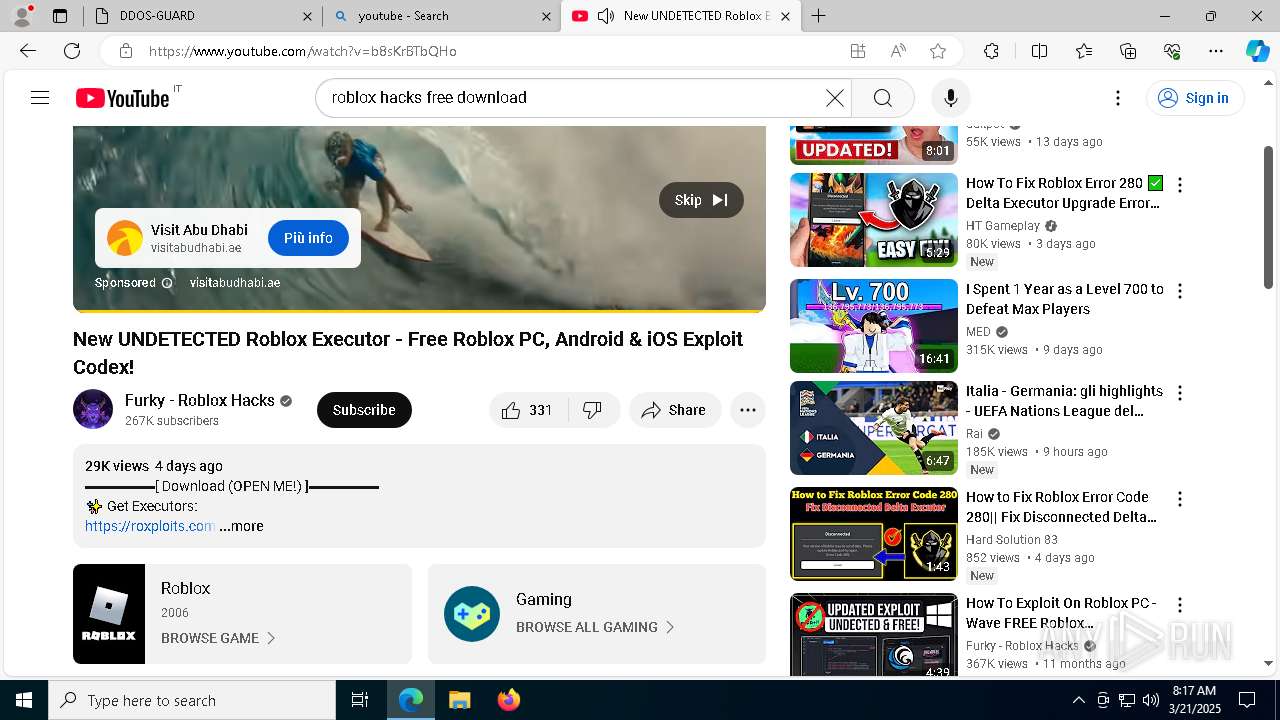Open the browser profile icon
This screenshot has height=720, width=1280.
click(22, 15)
